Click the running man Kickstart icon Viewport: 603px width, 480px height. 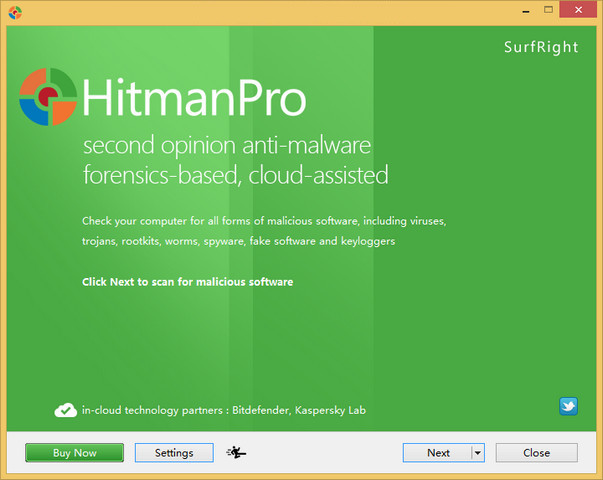click(237, 453)
